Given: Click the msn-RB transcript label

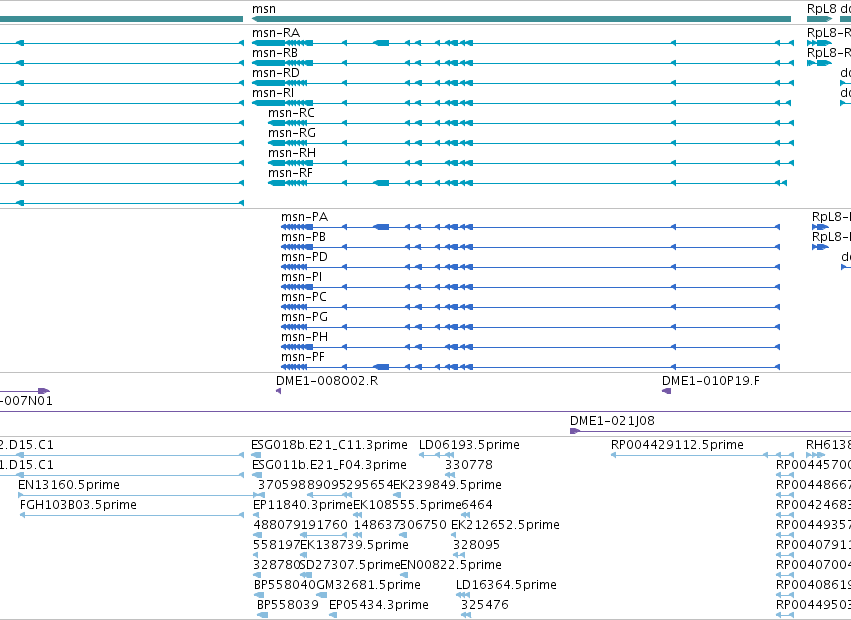Looking at the screenshot, I should point(275,53).
